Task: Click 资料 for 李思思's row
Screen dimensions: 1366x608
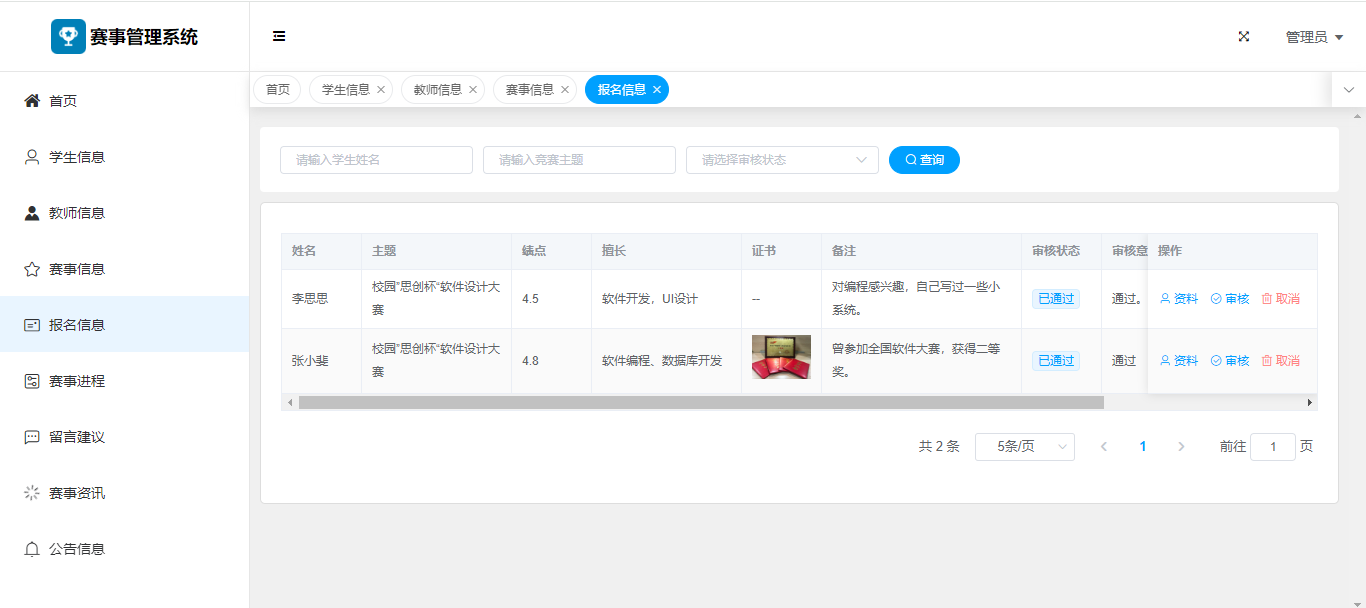Action: pyautogui.click(x=1179, y=299)
